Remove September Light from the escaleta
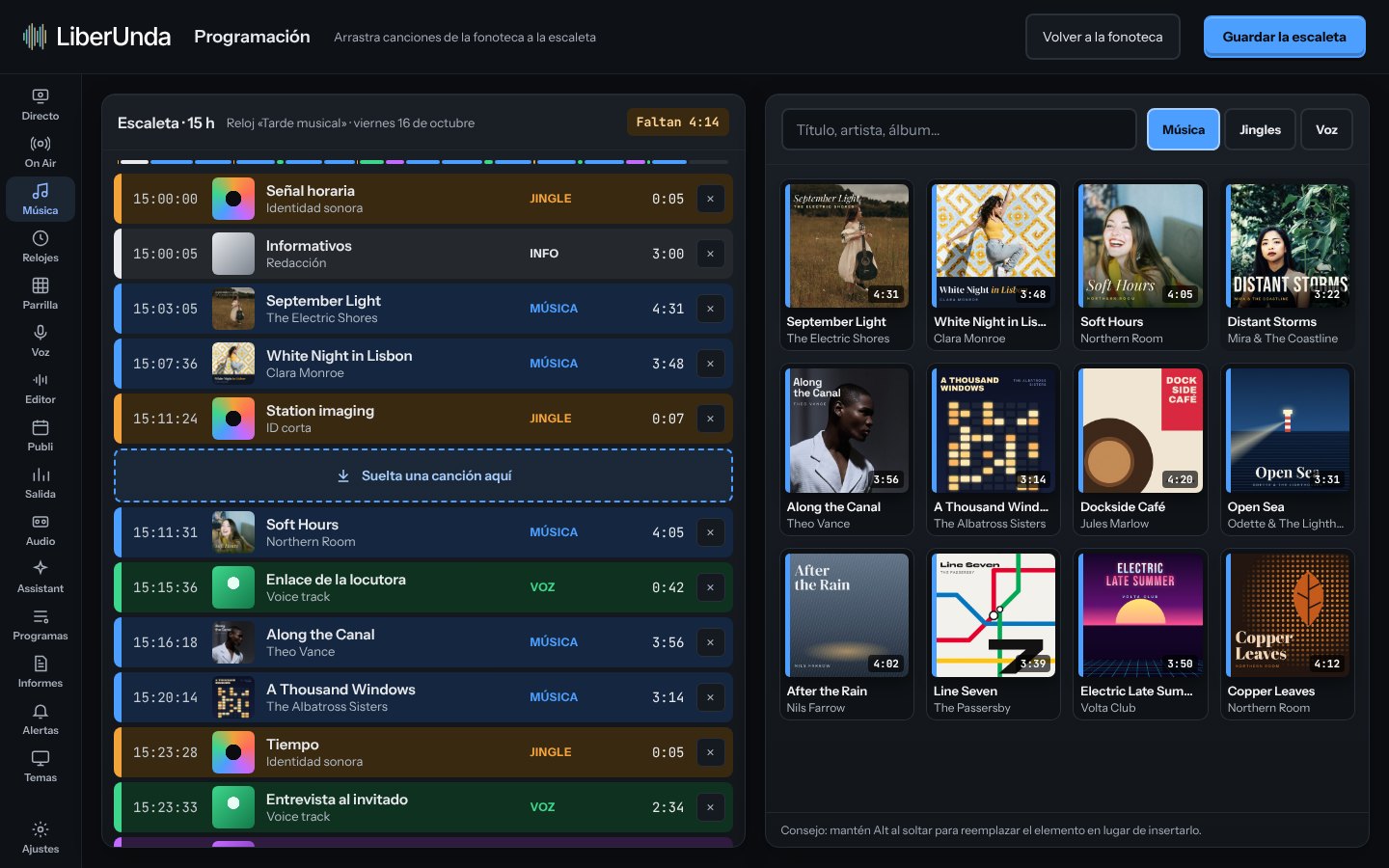This screenshot has height=868, width=1389. tap(710, 309)
